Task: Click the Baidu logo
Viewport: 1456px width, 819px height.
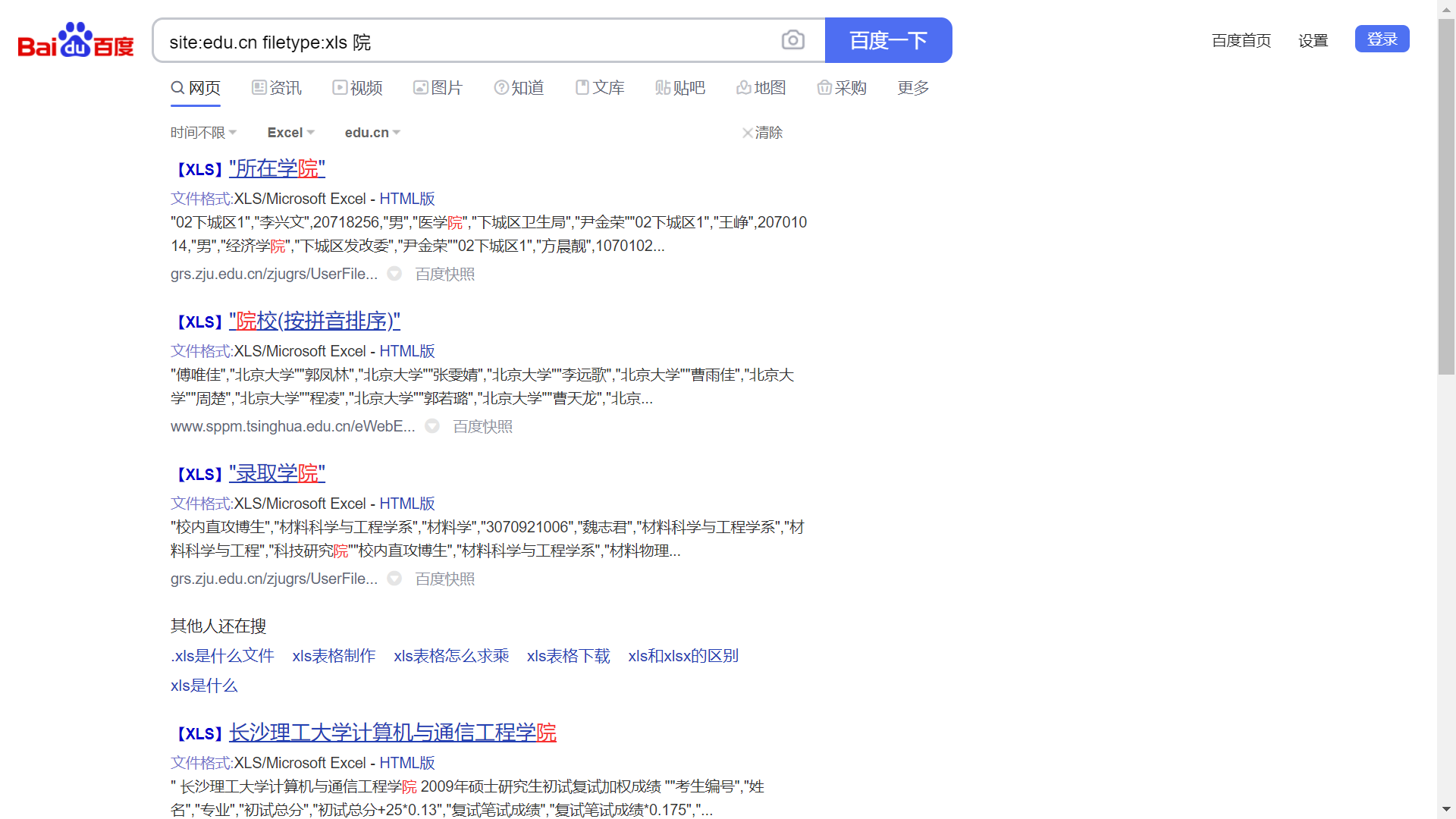Action: pyautogui.click(x=76, y=40)
